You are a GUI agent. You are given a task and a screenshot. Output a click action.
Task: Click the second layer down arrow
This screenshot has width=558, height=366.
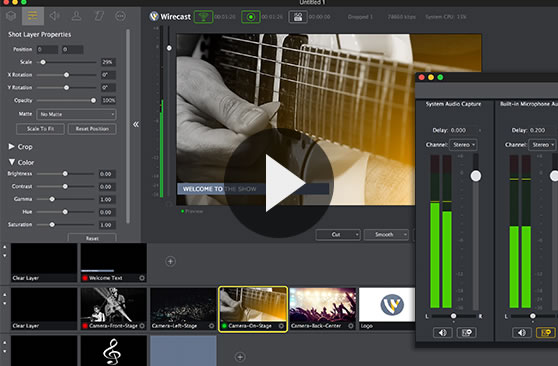tap(5, 304)
